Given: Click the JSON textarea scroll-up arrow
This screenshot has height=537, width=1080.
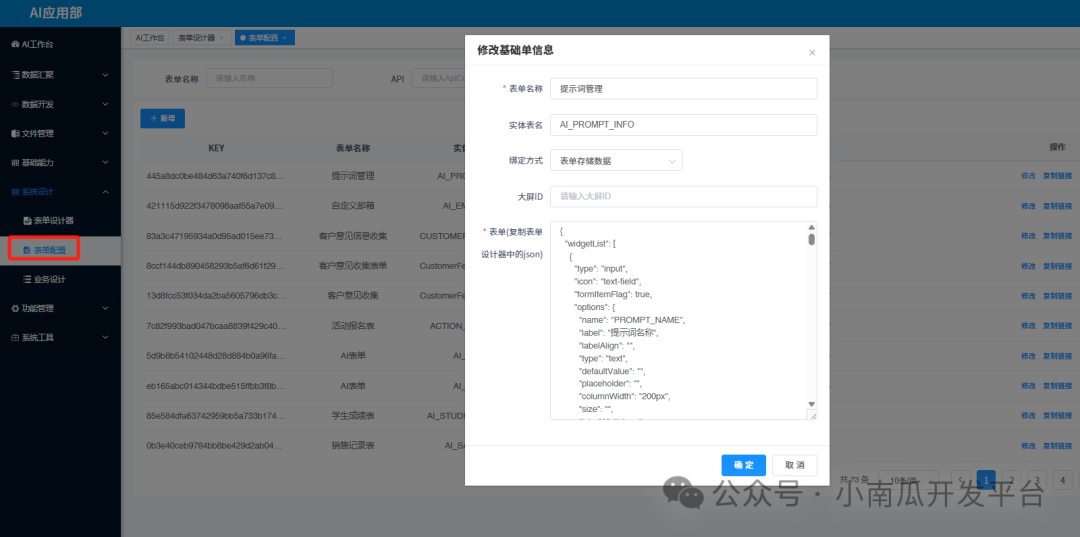Looking at the screenshot, I should pos(812,227).
